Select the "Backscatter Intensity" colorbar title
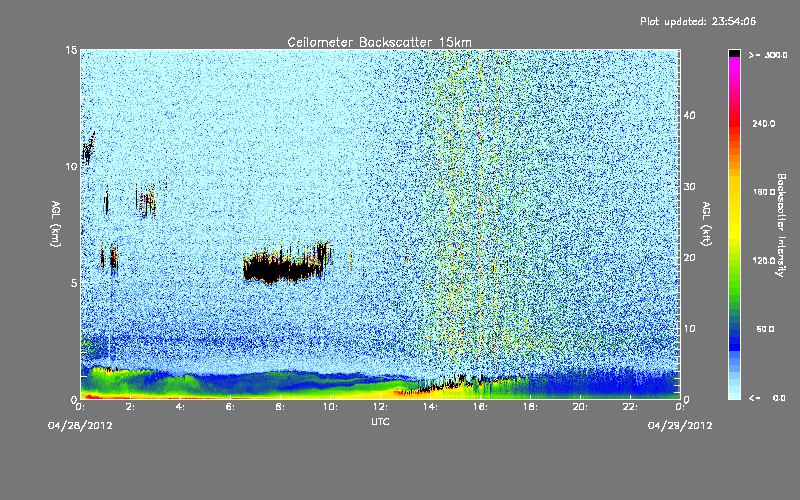Screen dimensions: 800x500 point(781,225)
